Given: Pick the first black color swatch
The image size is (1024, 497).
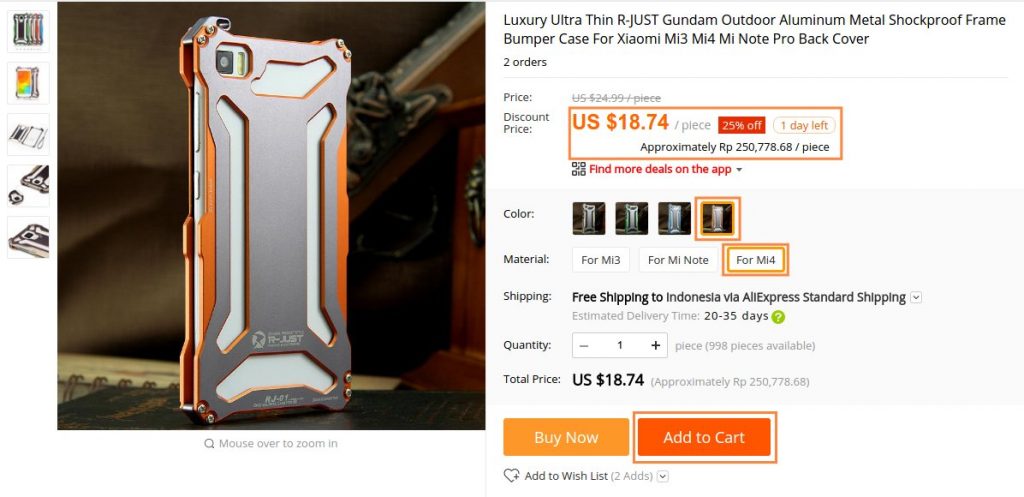Looking at the screenshot, I should (x=589, y=218).
